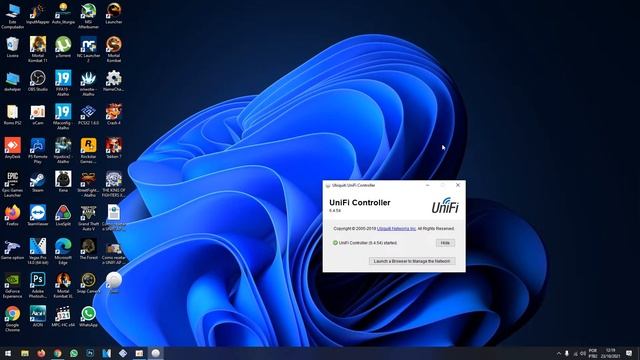Click the Launch a Browser to Manage the Network button
Screen dimensions: 640x360
(412, 261)
